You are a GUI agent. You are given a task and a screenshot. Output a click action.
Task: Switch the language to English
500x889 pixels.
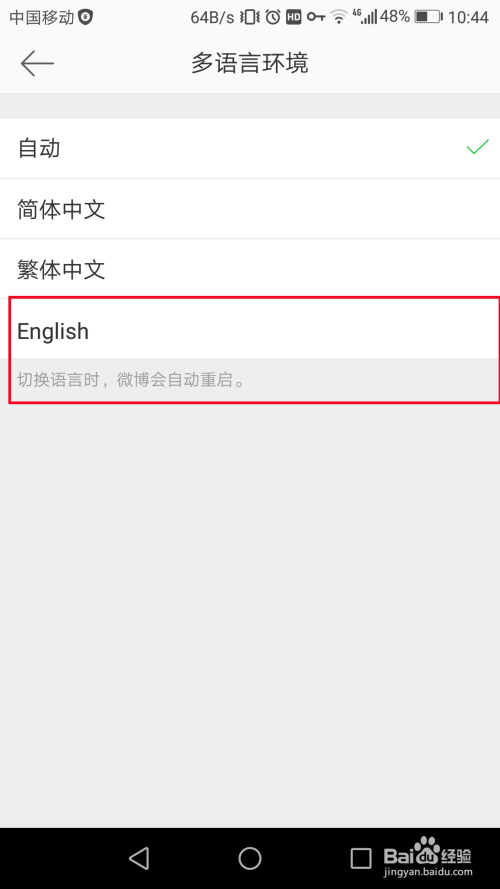point(250,329)
